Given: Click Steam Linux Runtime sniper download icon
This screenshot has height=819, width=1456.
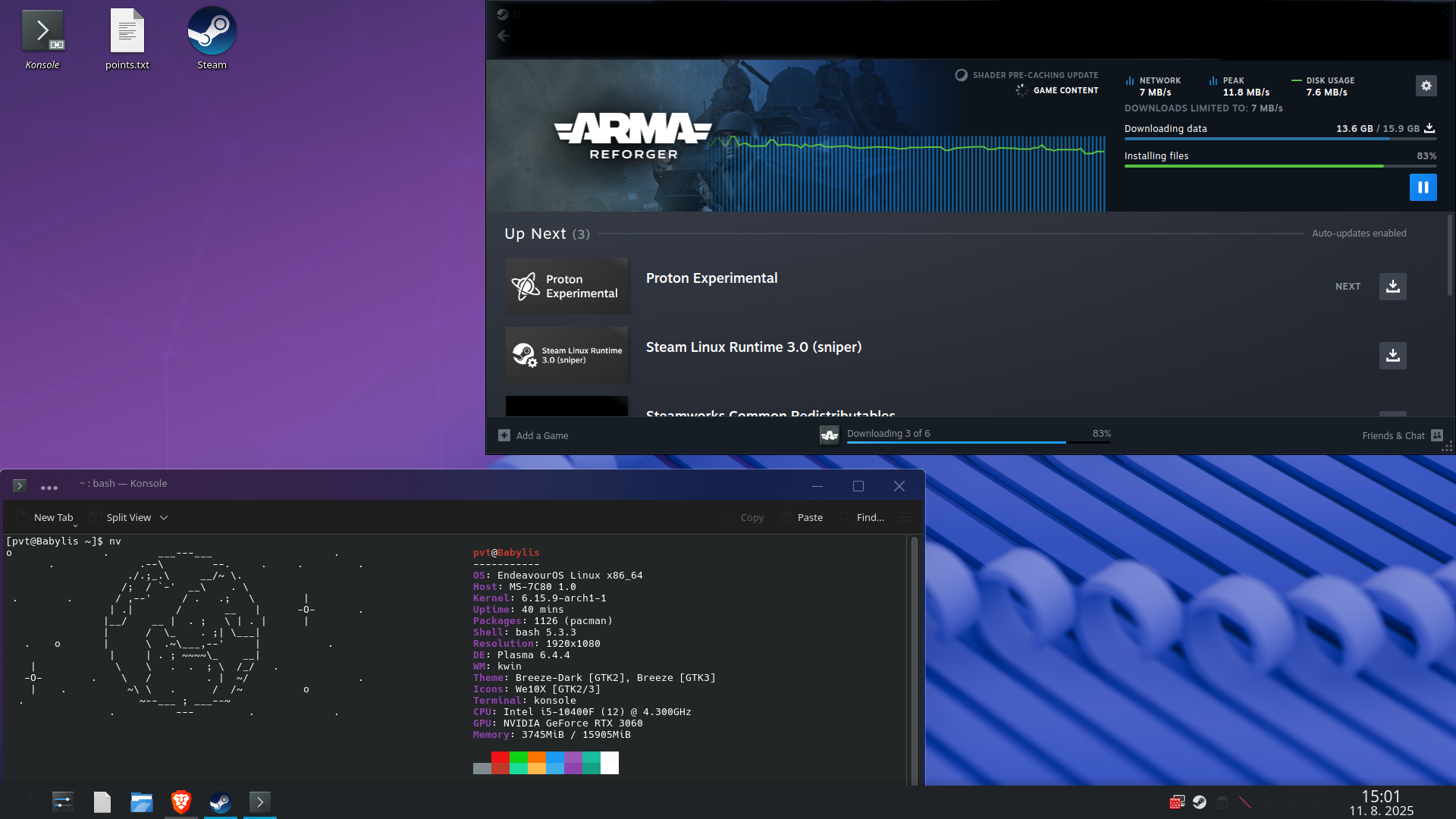Looking at the screenshot, I should pyautogui.click(x=1392, y=355).
